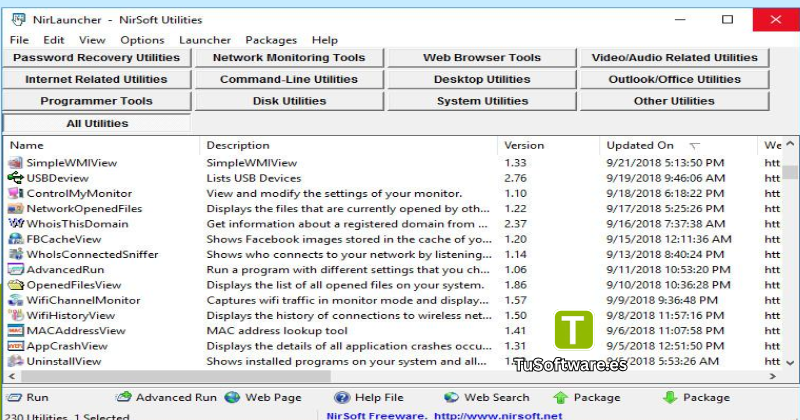
Task: Switch to Programmer Tools group
Action: 96,101
